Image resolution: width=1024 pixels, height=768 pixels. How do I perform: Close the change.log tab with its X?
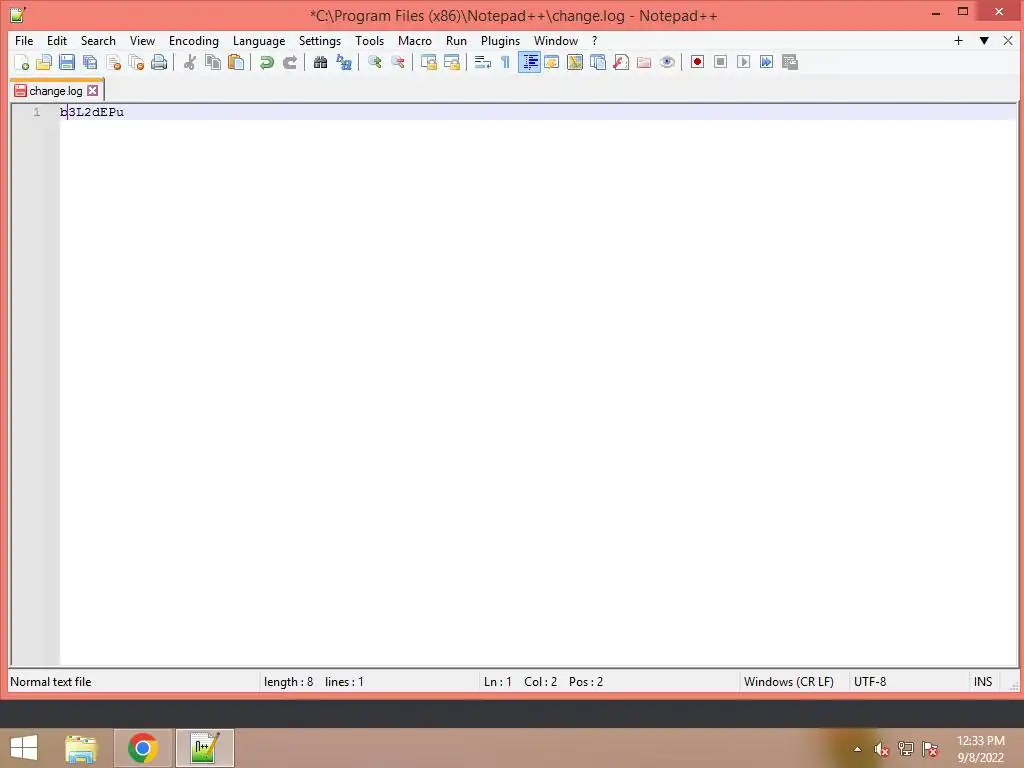[93, 91]
